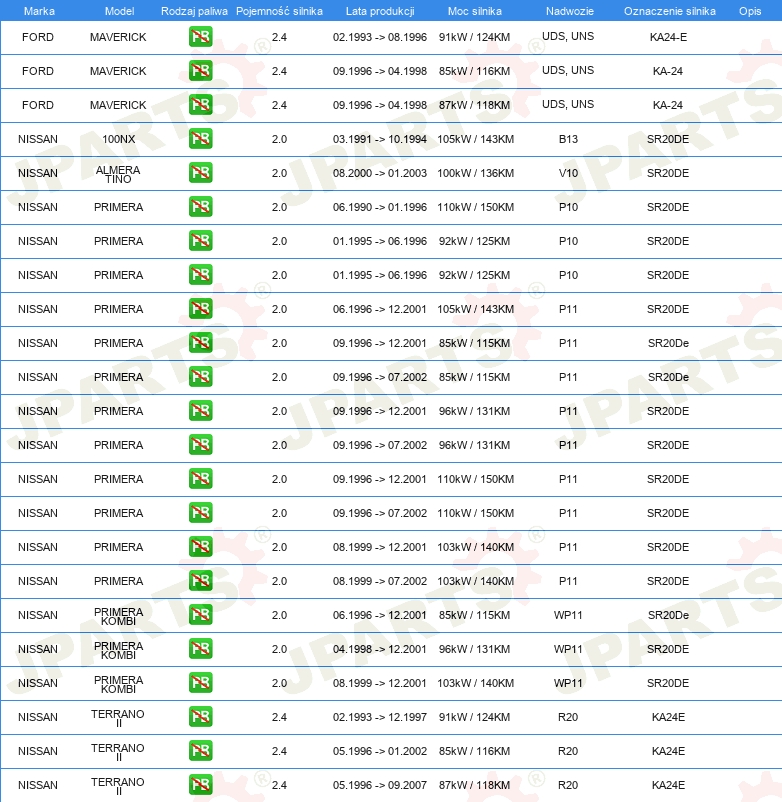Click the fuel icon for Primera 06.1990 -> 01.1996
Screen dimensions: 782x802
[200, 207]
